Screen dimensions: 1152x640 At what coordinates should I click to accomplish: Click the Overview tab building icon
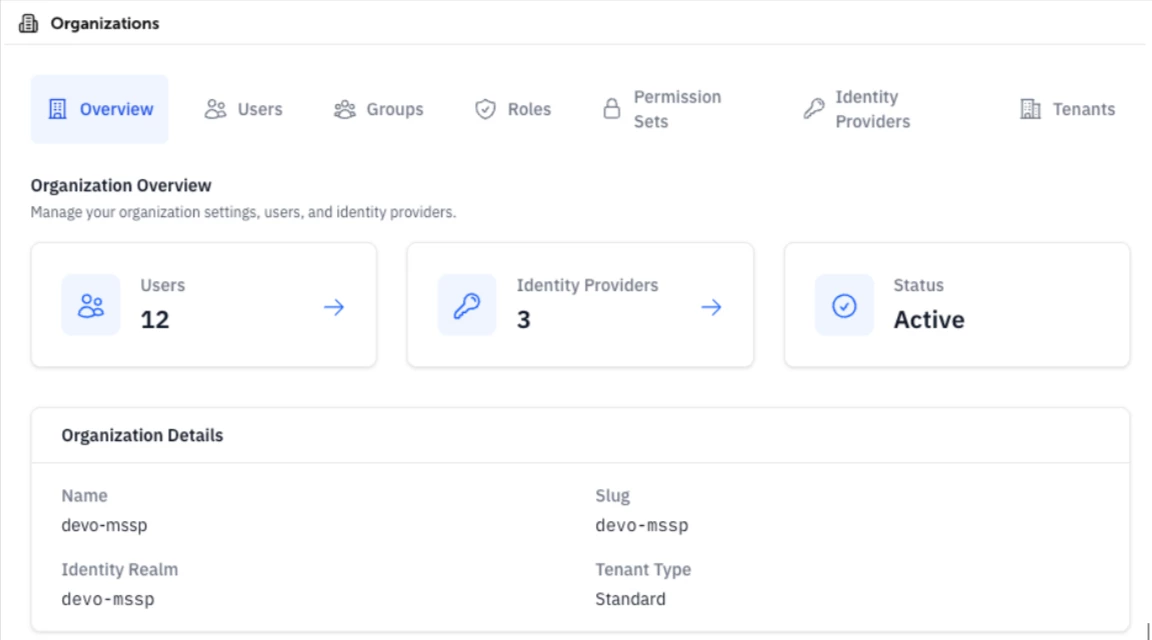(x=57, y=109)
